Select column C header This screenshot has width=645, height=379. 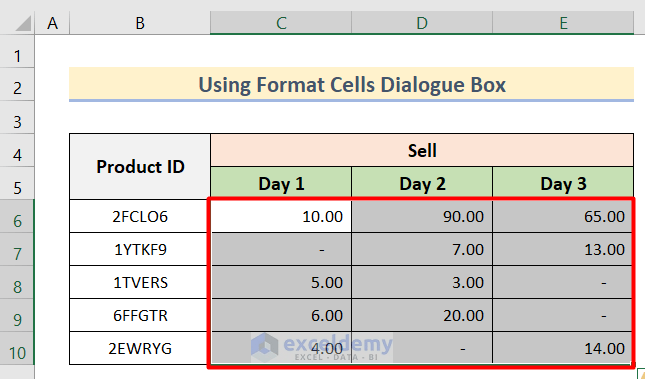[281, 23]
